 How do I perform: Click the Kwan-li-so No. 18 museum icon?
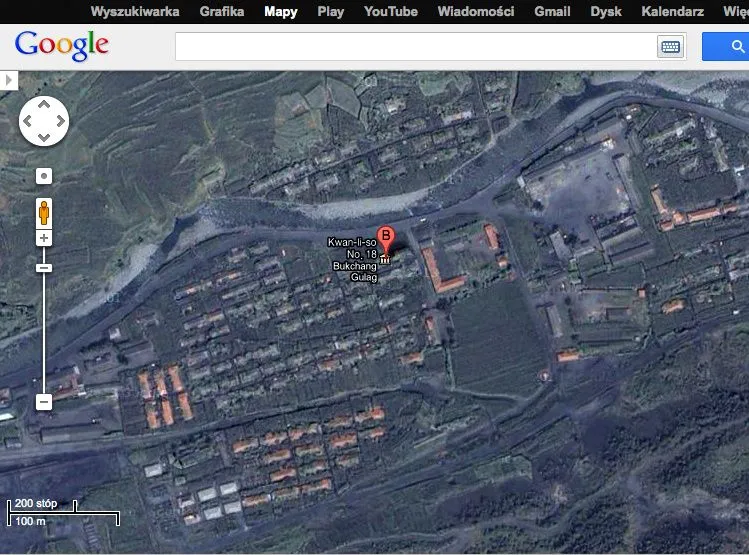coord(386,261)
